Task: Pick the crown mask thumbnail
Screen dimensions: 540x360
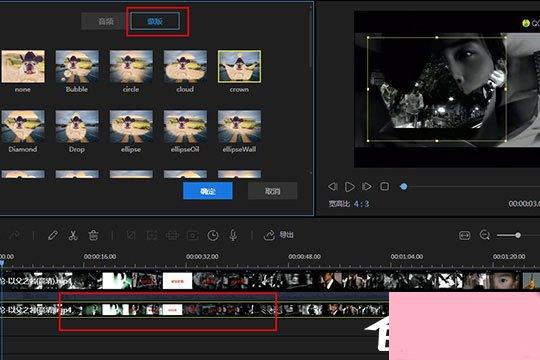Action: click(x=239, y=66)
